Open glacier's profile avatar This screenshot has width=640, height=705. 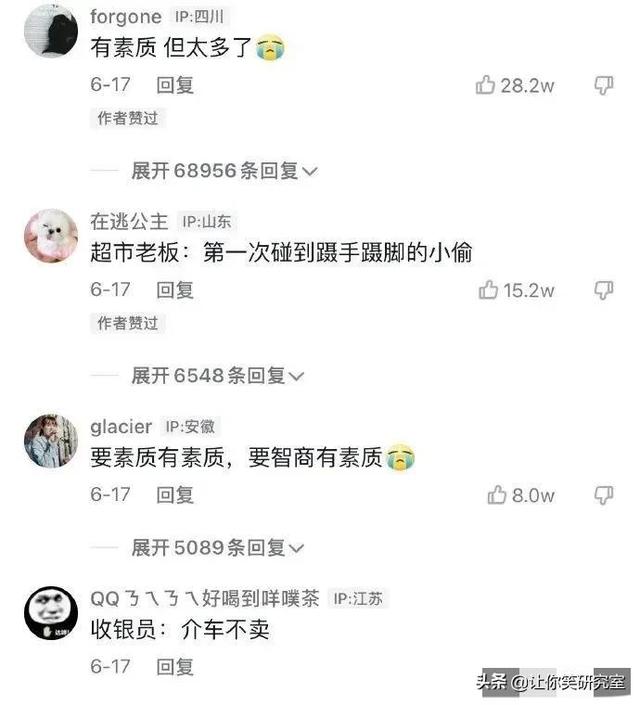(51, 441)
